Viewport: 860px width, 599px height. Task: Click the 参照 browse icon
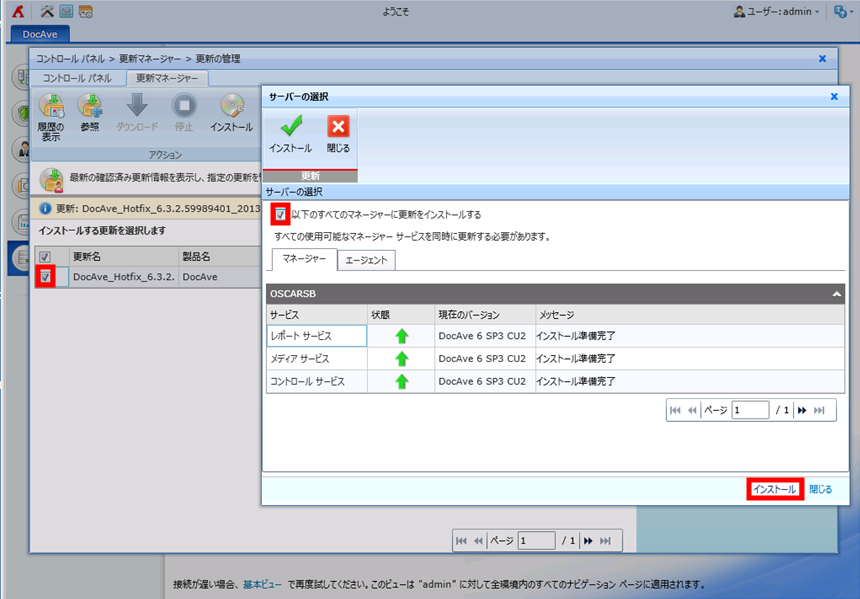tap(90, 106)
